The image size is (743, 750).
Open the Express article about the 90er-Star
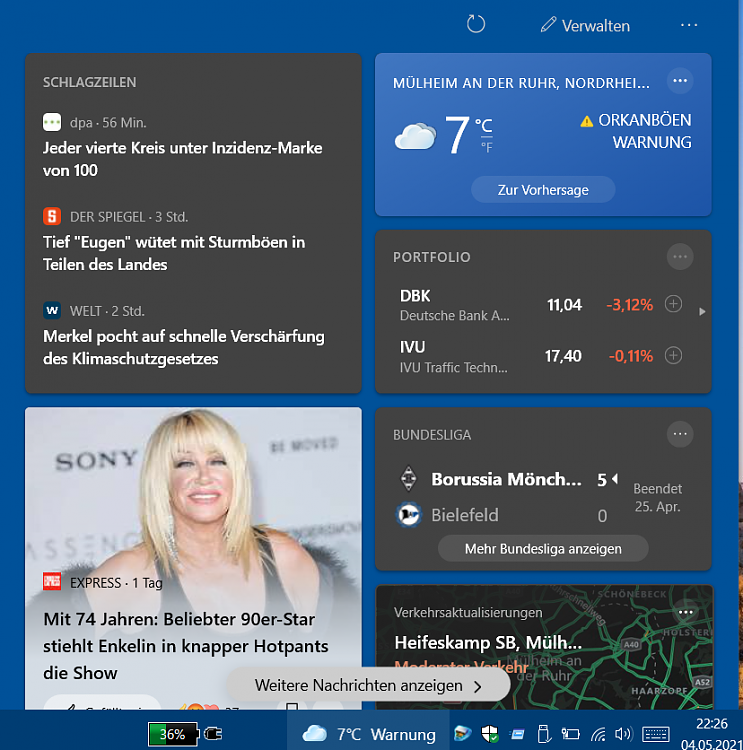pyautogui.click(x=186, y=646)
